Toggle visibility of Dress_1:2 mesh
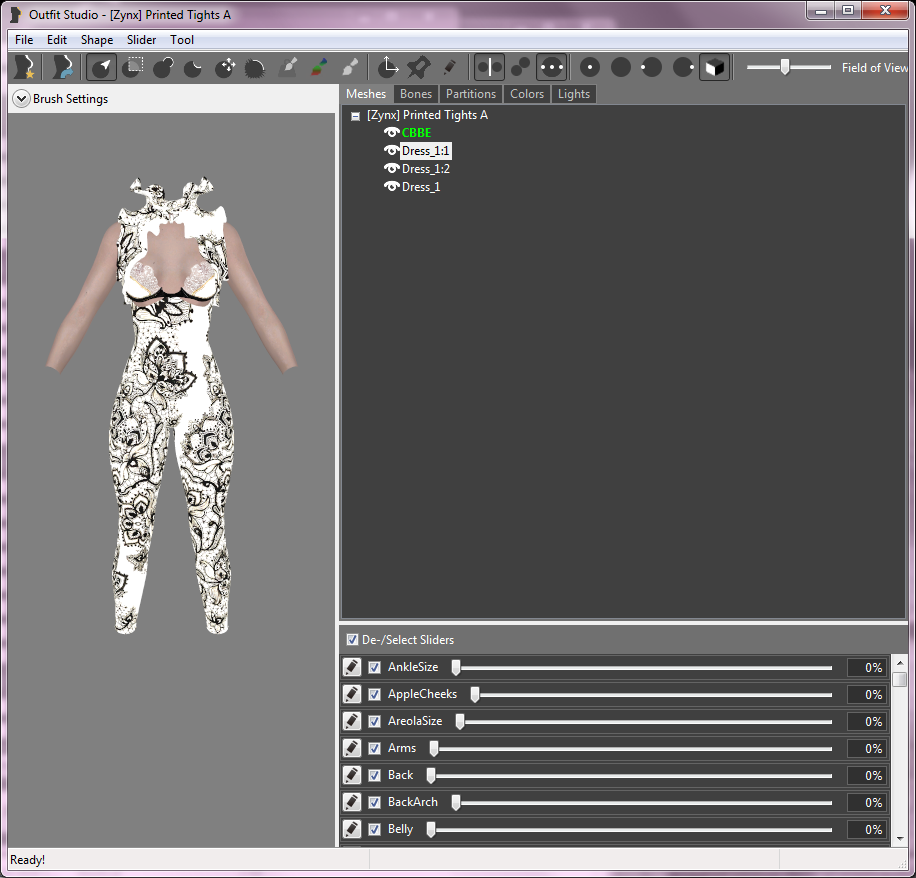The image size is (916, 878). pos(391,169)
